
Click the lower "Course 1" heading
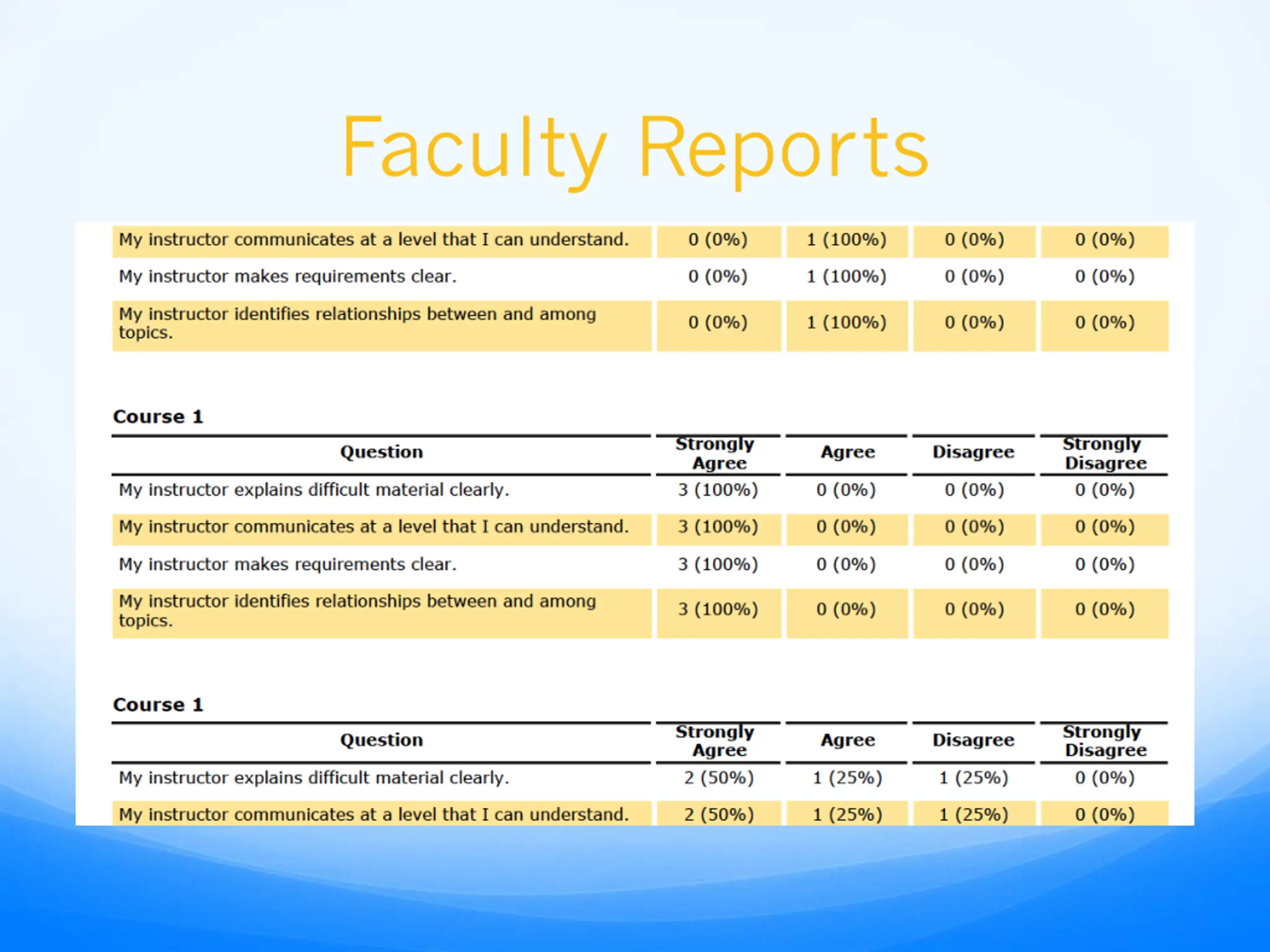[x=158, y=705]
